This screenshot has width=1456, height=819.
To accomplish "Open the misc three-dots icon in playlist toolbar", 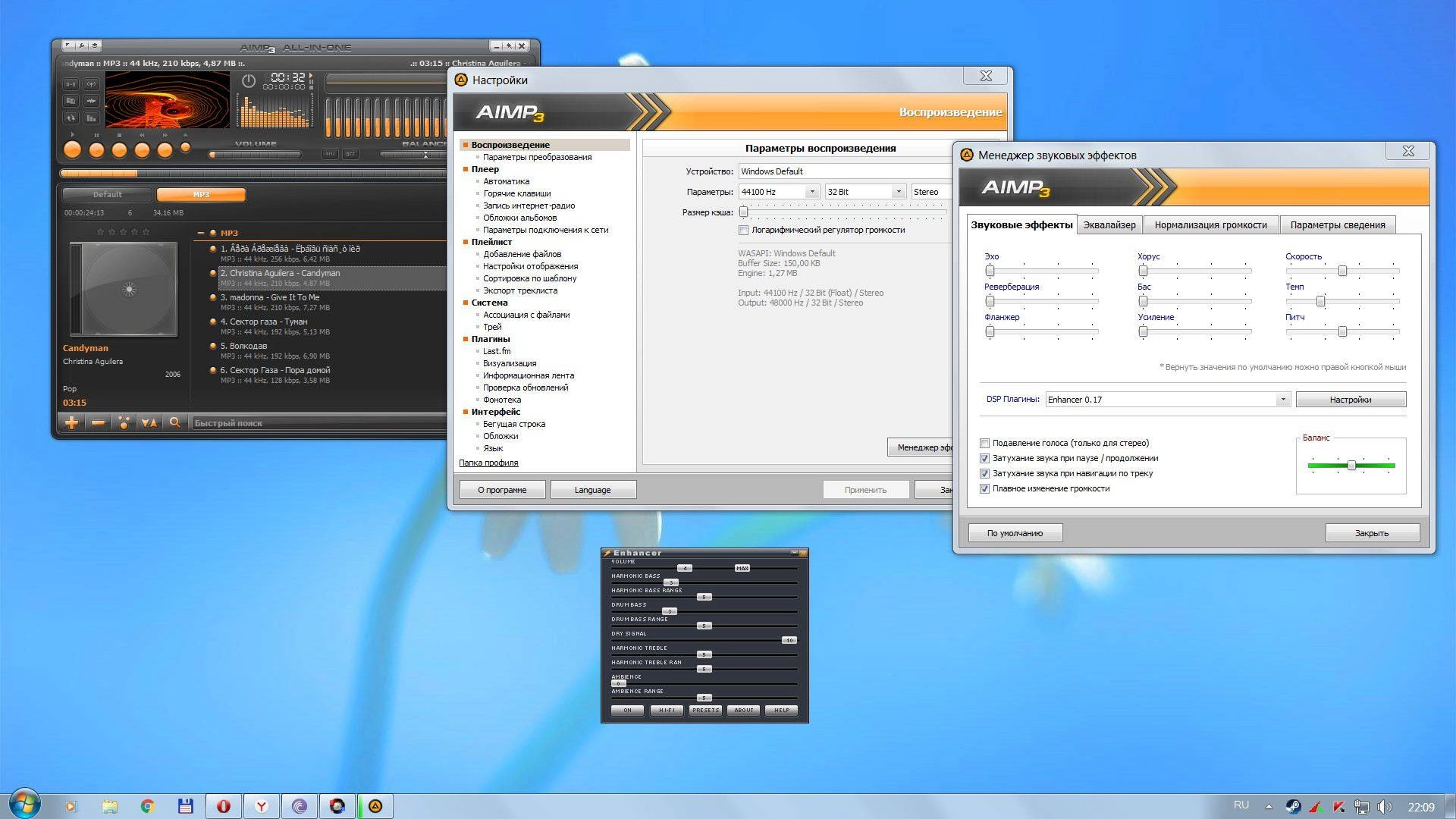I will point(124,422).
